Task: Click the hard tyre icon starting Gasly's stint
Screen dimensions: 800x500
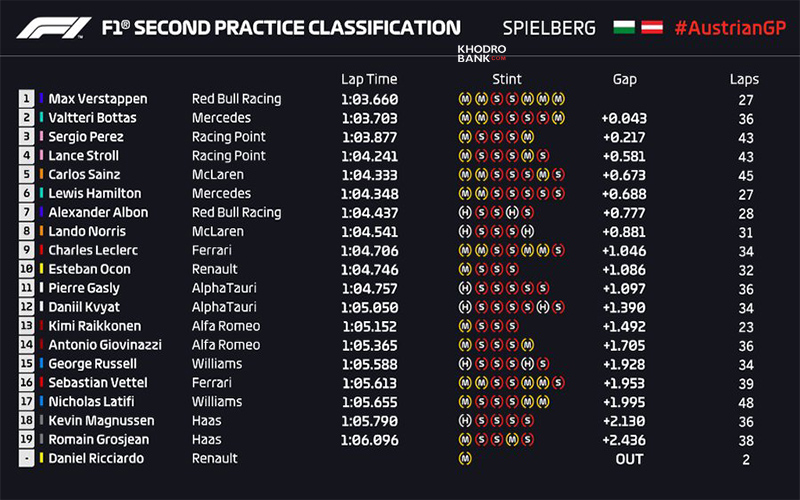Action: coord(464,288)
